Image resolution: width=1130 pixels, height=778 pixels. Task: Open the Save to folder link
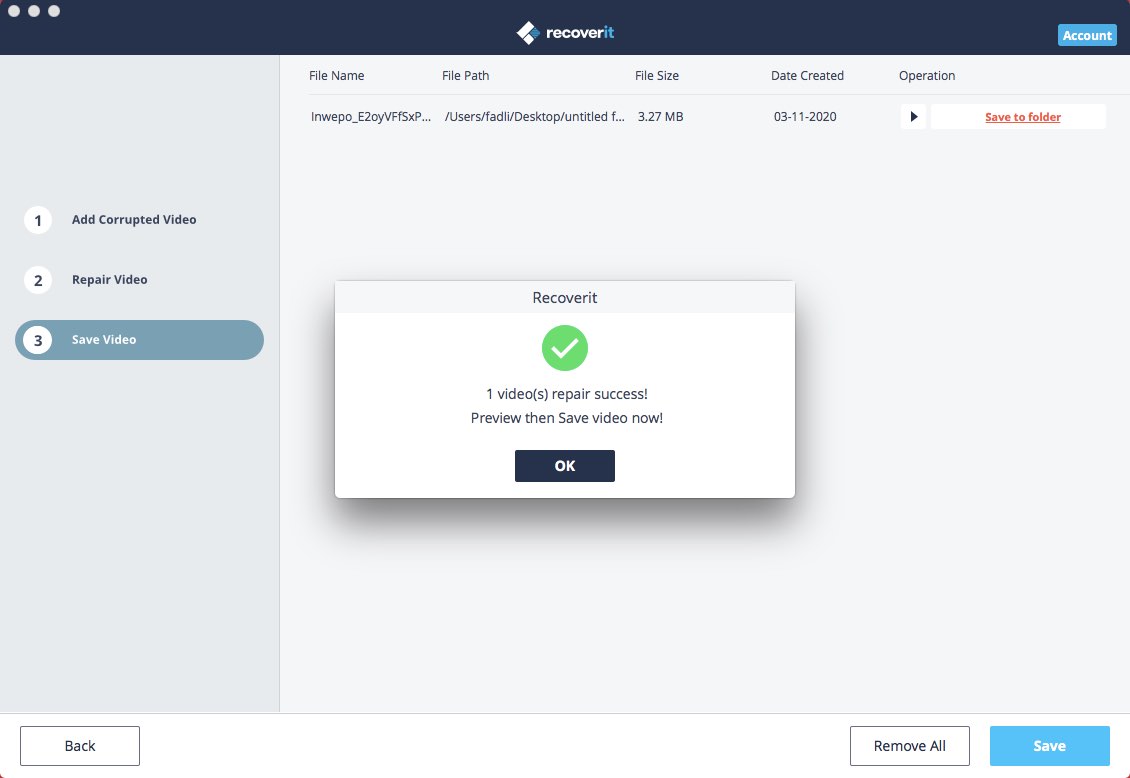click(x=1022, y=117)
